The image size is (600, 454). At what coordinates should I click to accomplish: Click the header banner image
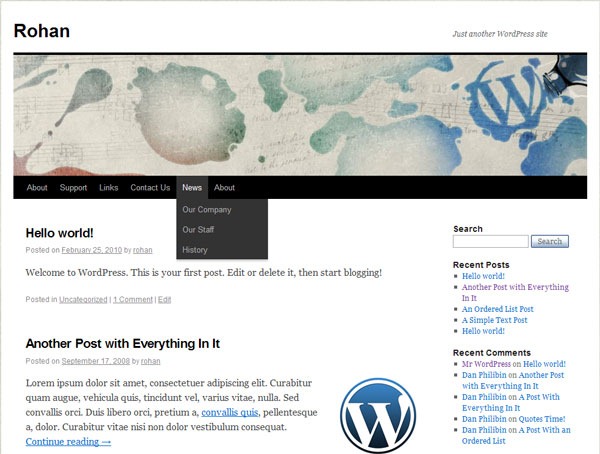pyautogui.click(x=300, y=115)
